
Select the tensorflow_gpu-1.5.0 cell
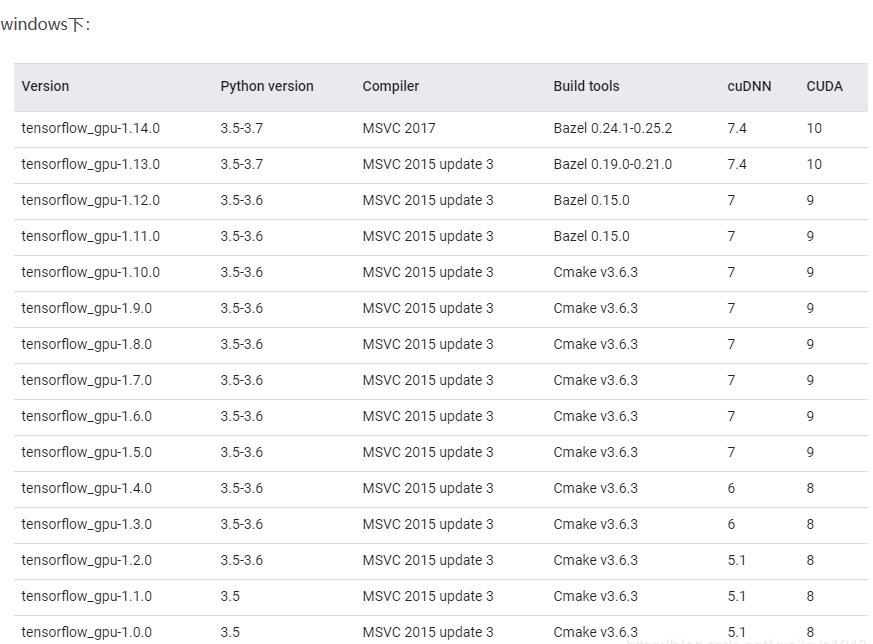pos(86,453)
